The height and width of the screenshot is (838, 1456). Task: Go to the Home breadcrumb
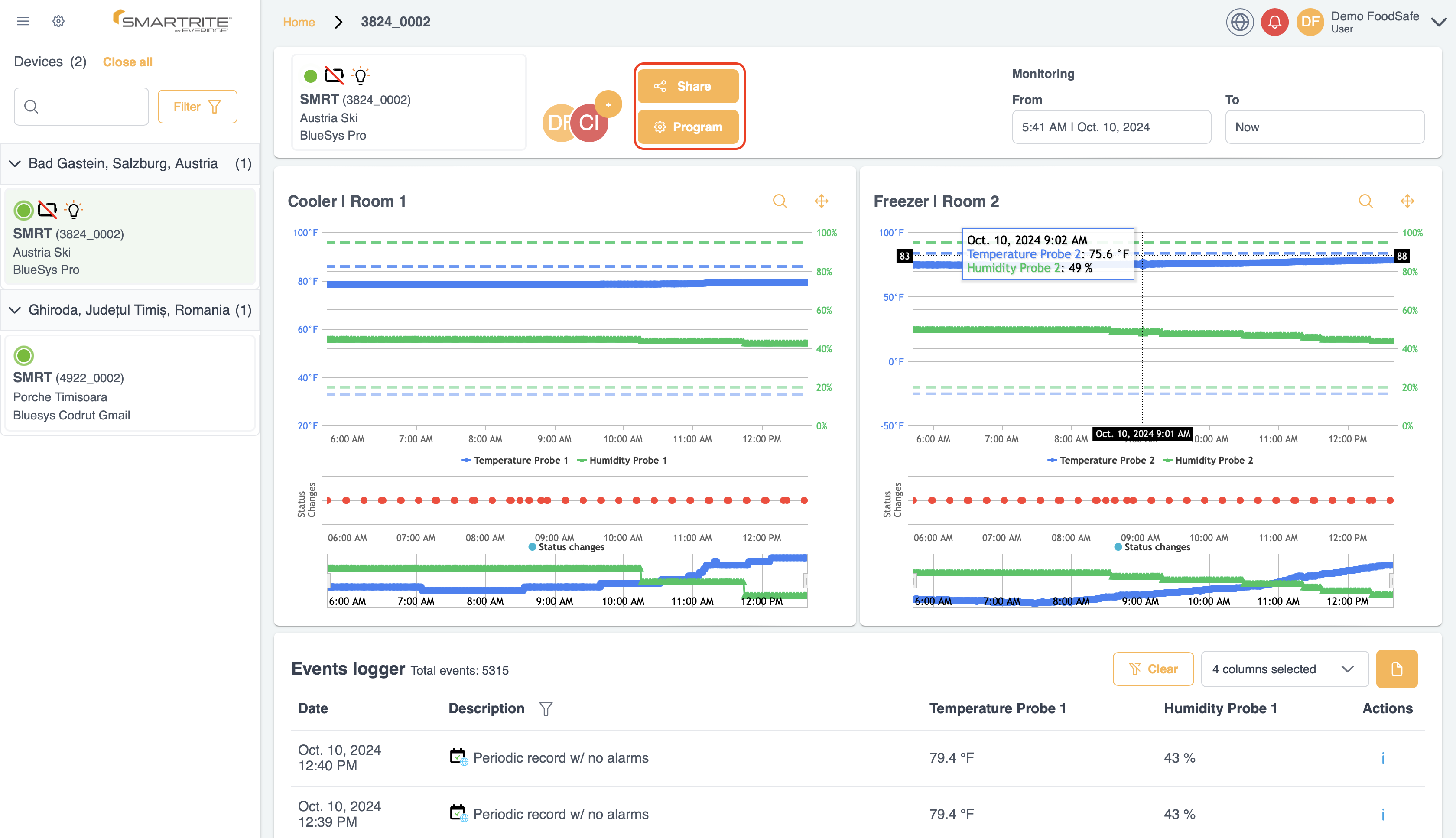[299, 22]
